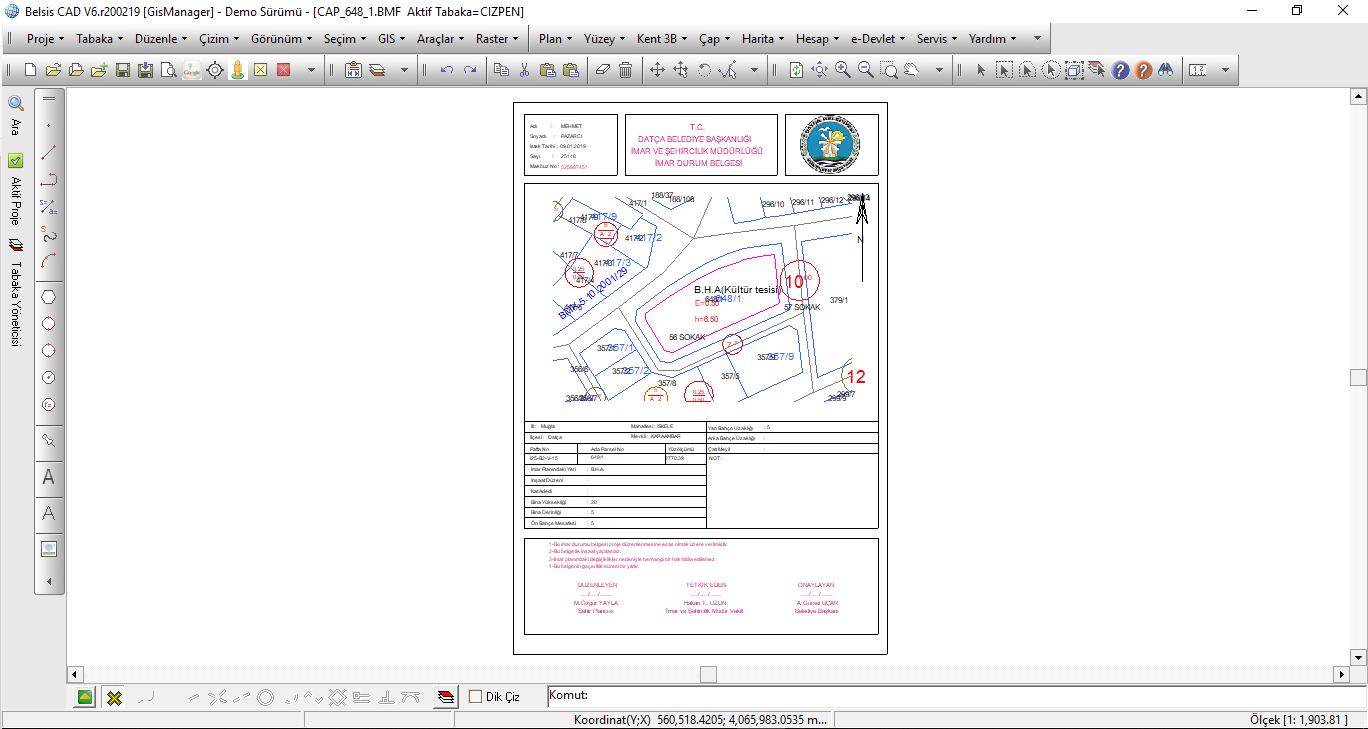This screenshot has width=1368, height=729.
Task: Open the Harita menu
Action: pyautogui.click(x=763, y=39)
